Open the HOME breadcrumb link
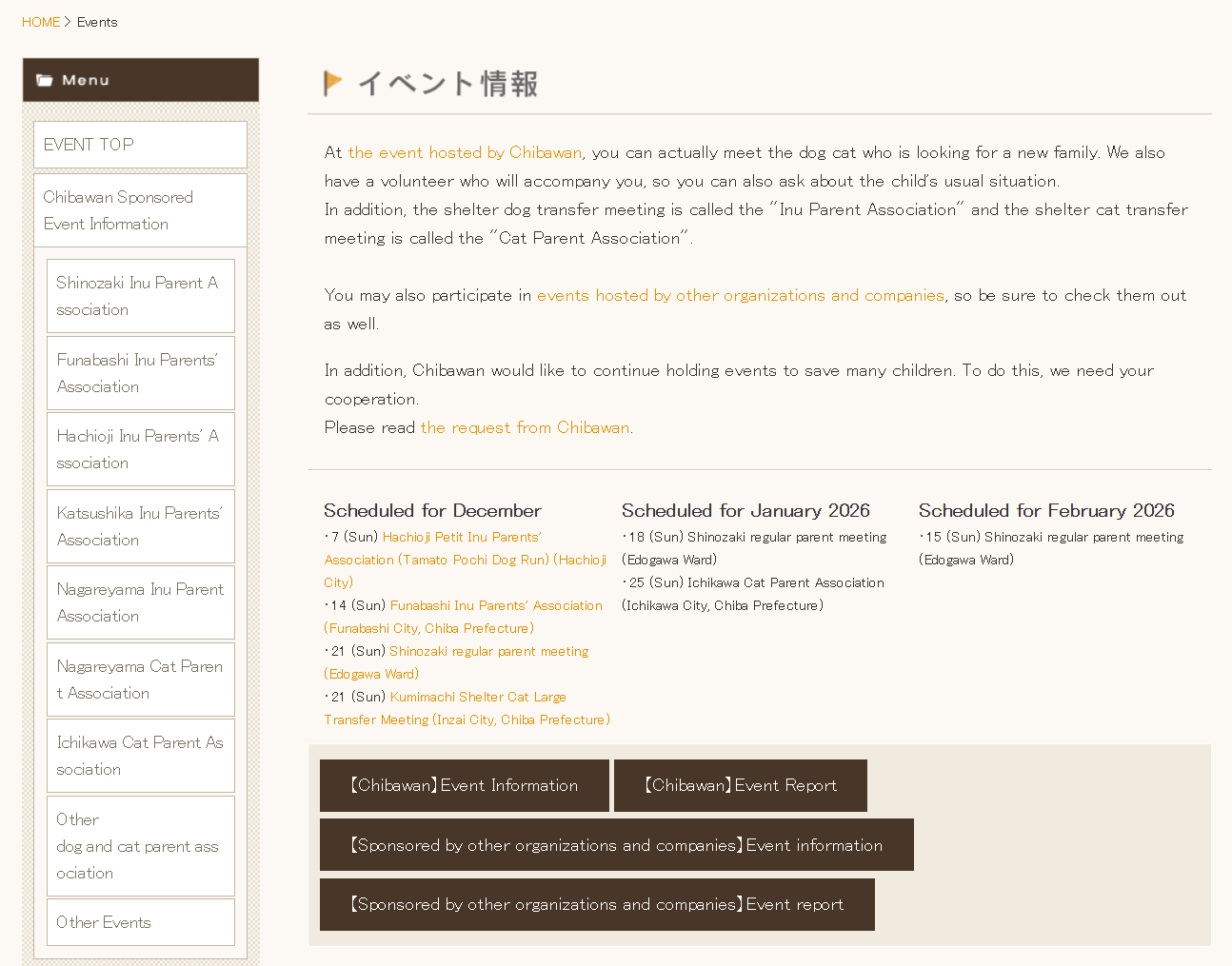This screenshot has height=966, width=1232. click(40, 22)
